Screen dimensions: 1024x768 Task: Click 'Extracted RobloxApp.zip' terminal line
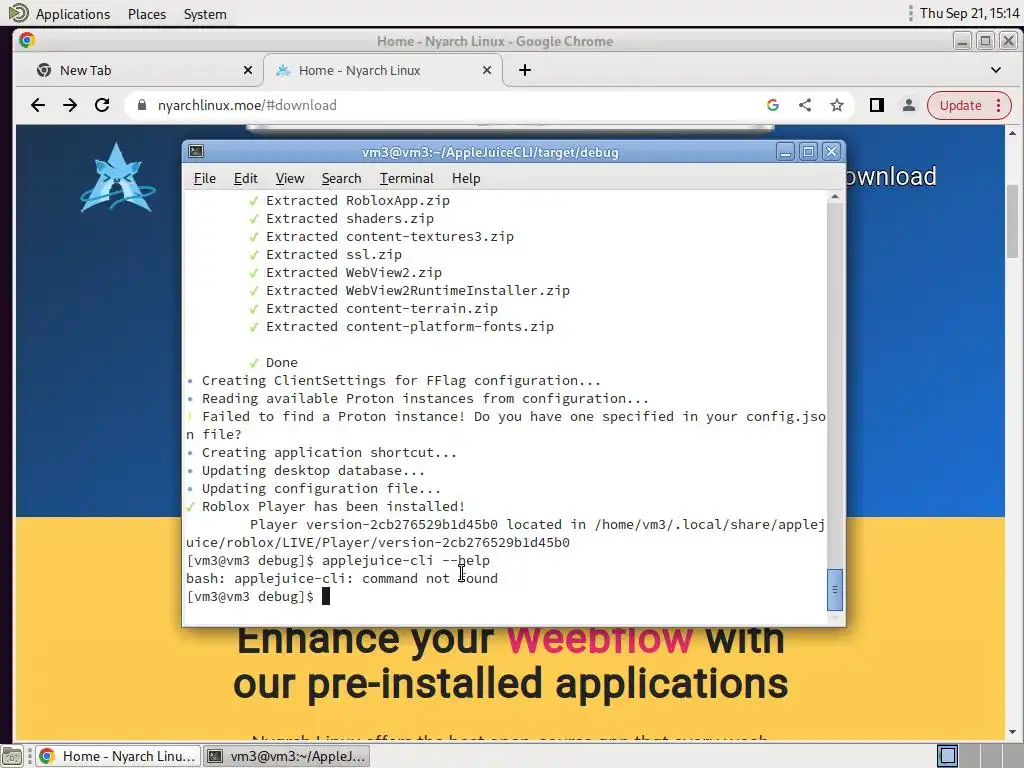(x=357, y=200)
